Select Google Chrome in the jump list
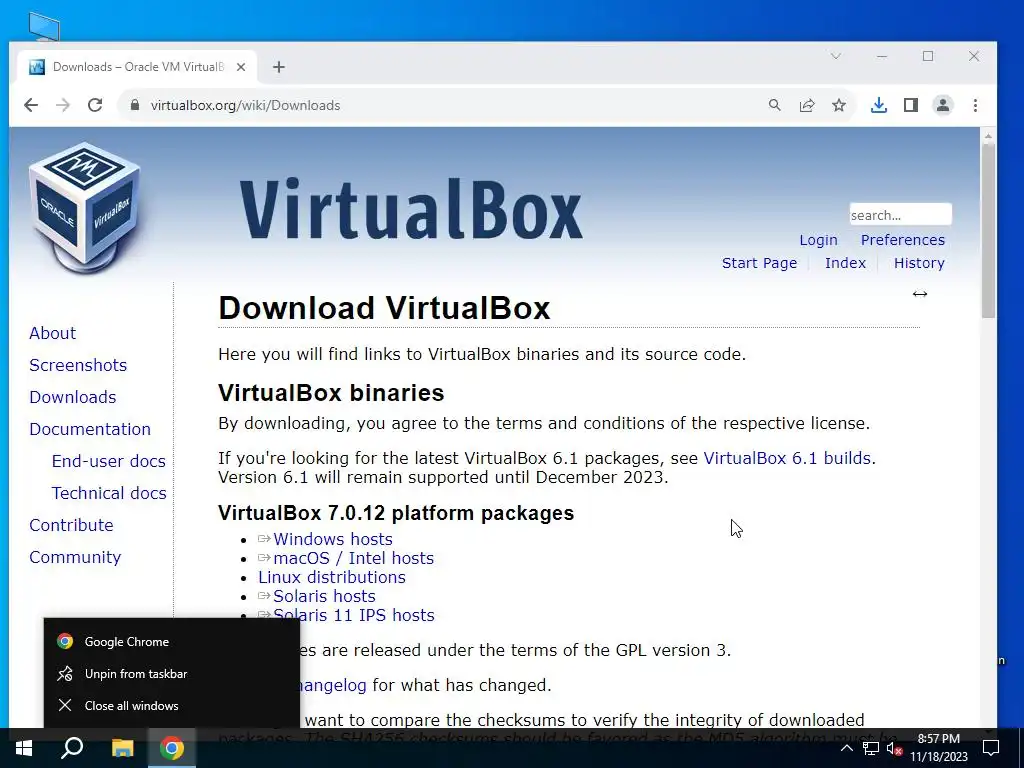 tap(172, 642)
